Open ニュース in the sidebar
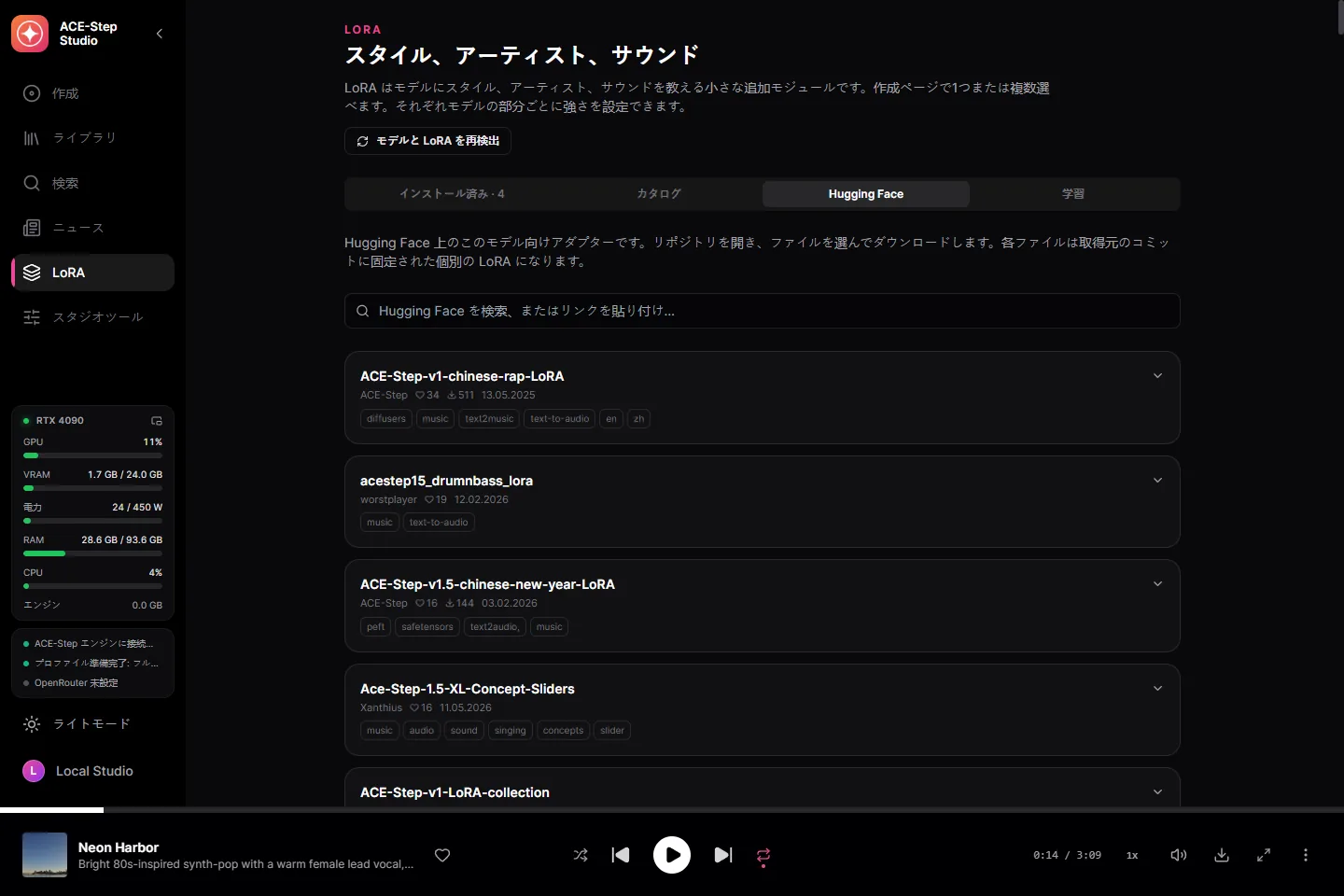This screenshot has height=896, width=1344. pos(92,228)
